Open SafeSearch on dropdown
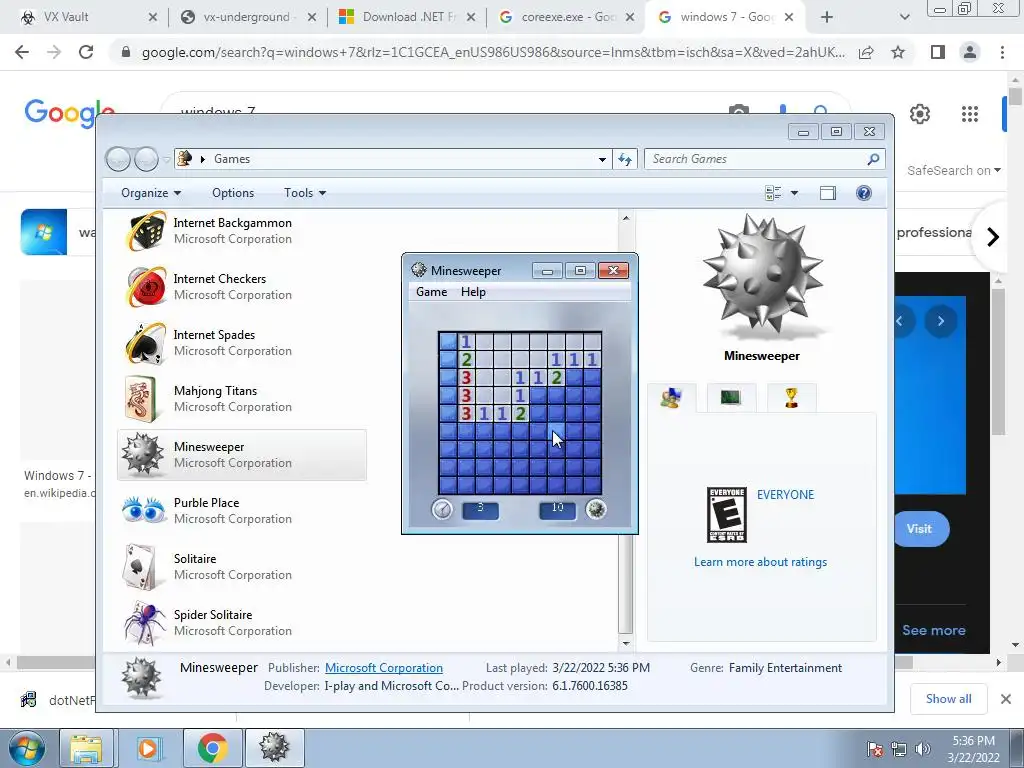 coord(953,170)
